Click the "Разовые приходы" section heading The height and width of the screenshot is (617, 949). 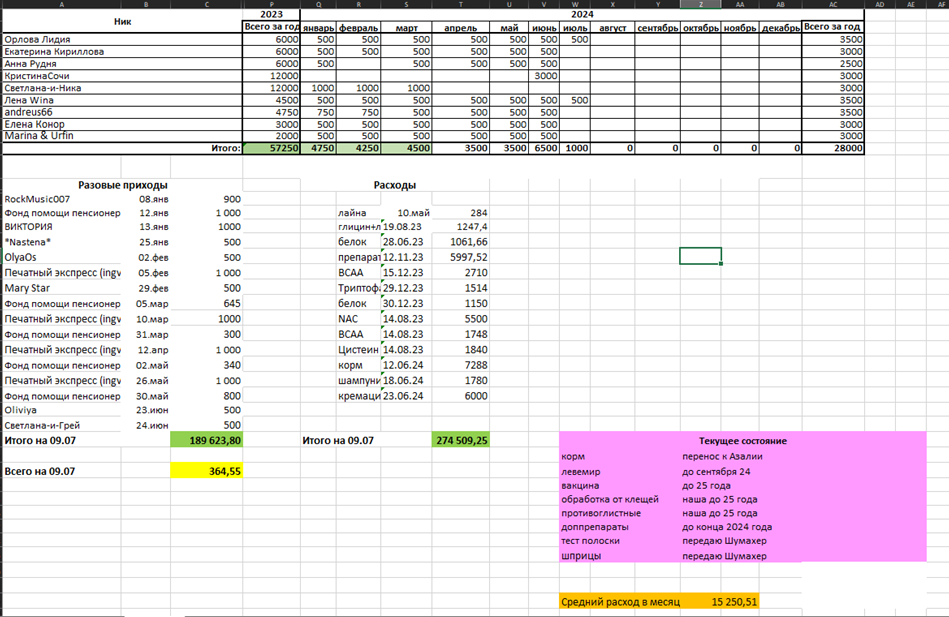pyautogui.click(x=123, y=185)
